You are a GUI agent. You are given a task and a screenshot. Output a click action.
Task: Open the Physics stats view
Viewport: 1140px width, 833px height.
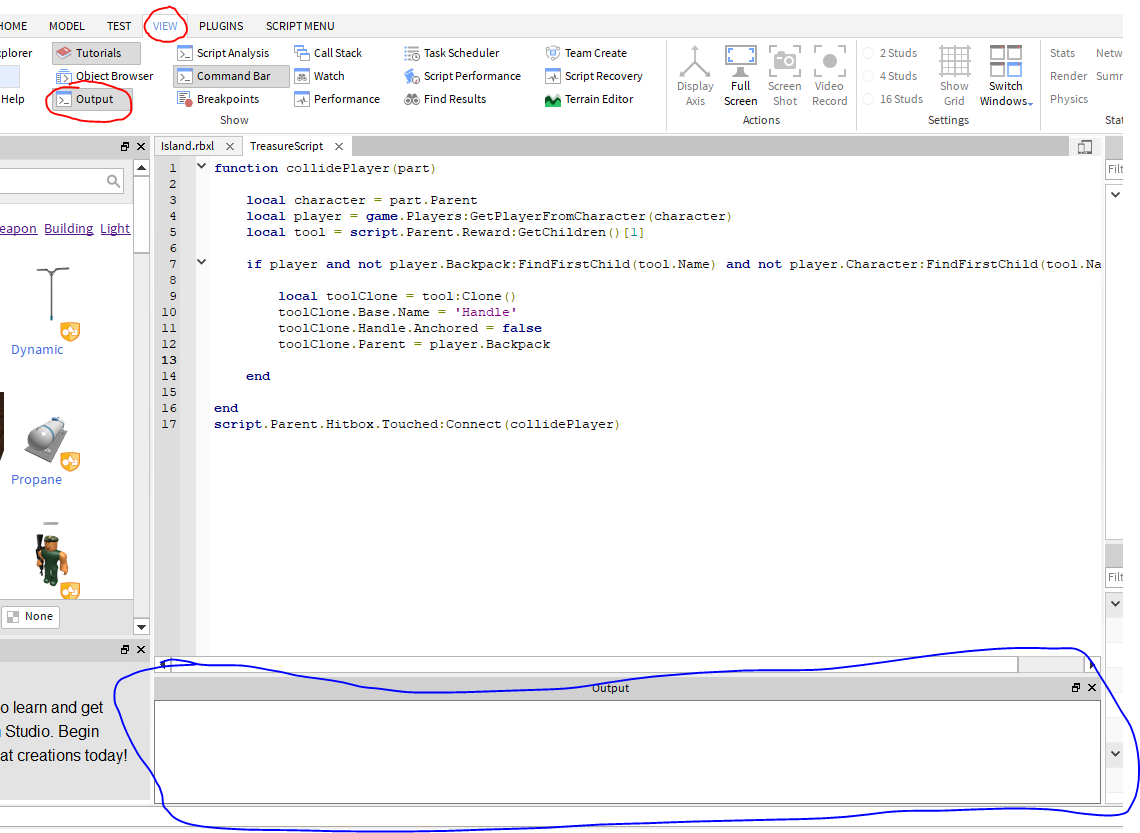pyautogui.click(x=1069, y=100)
